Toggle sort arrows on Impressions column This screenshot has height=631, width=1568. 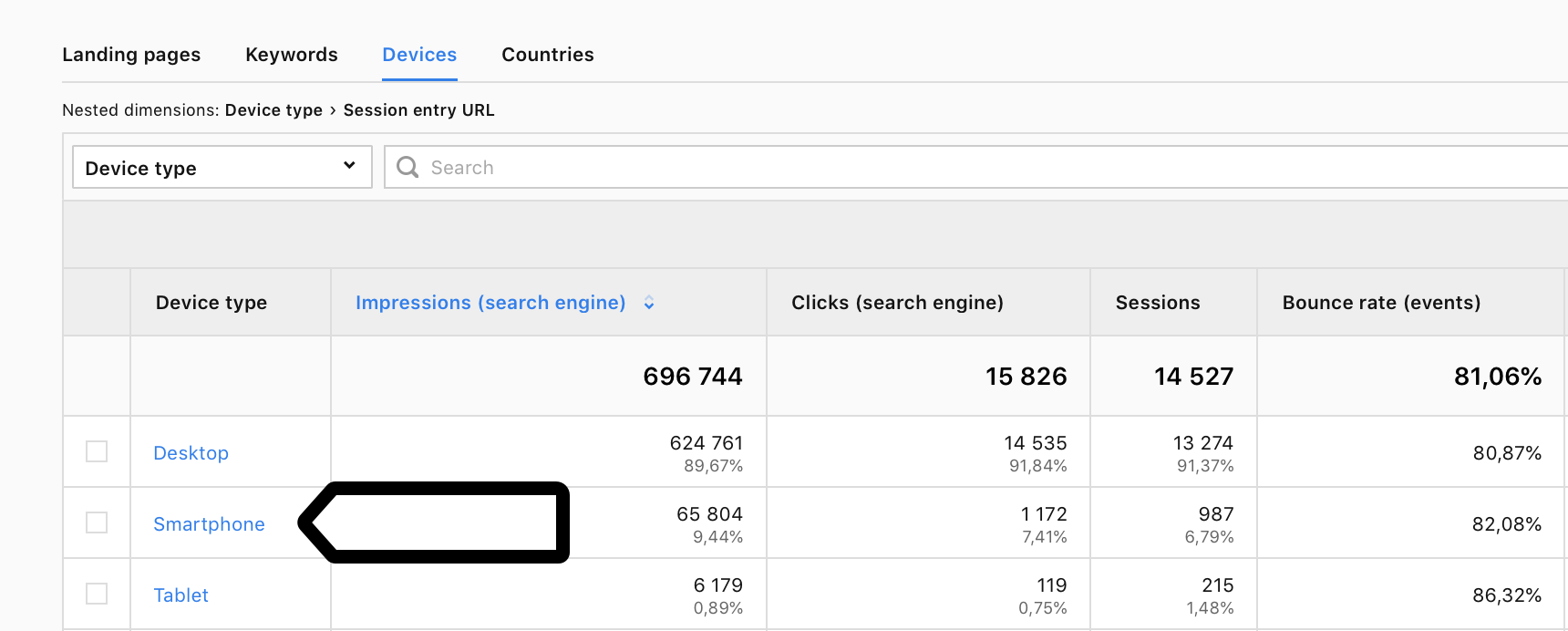pos(649,303)
